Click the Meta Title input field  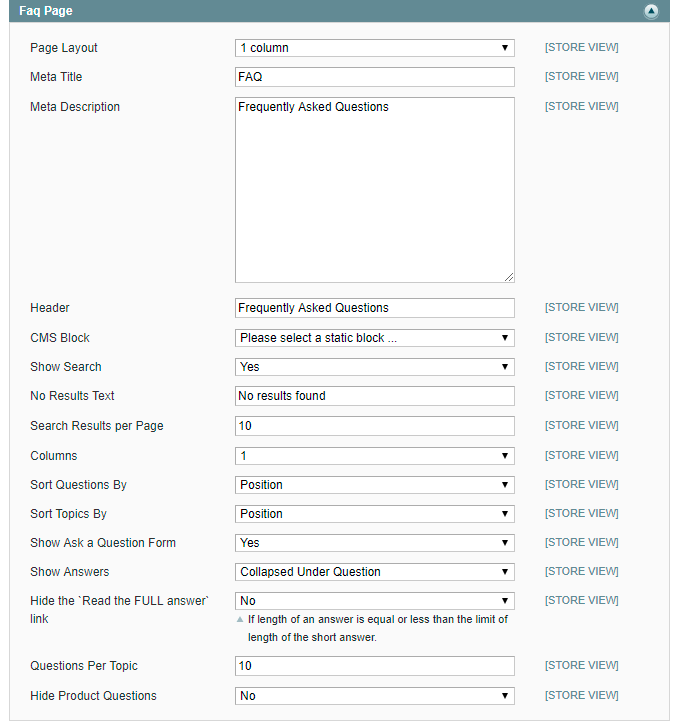[374, 77]
